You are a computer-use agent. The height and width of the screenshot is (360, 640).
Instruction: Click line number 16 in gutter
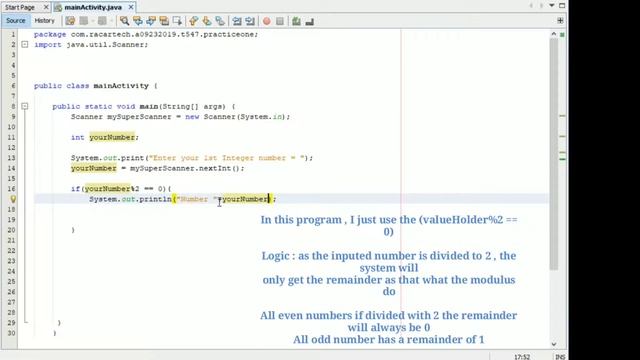(x=11, y=189)
